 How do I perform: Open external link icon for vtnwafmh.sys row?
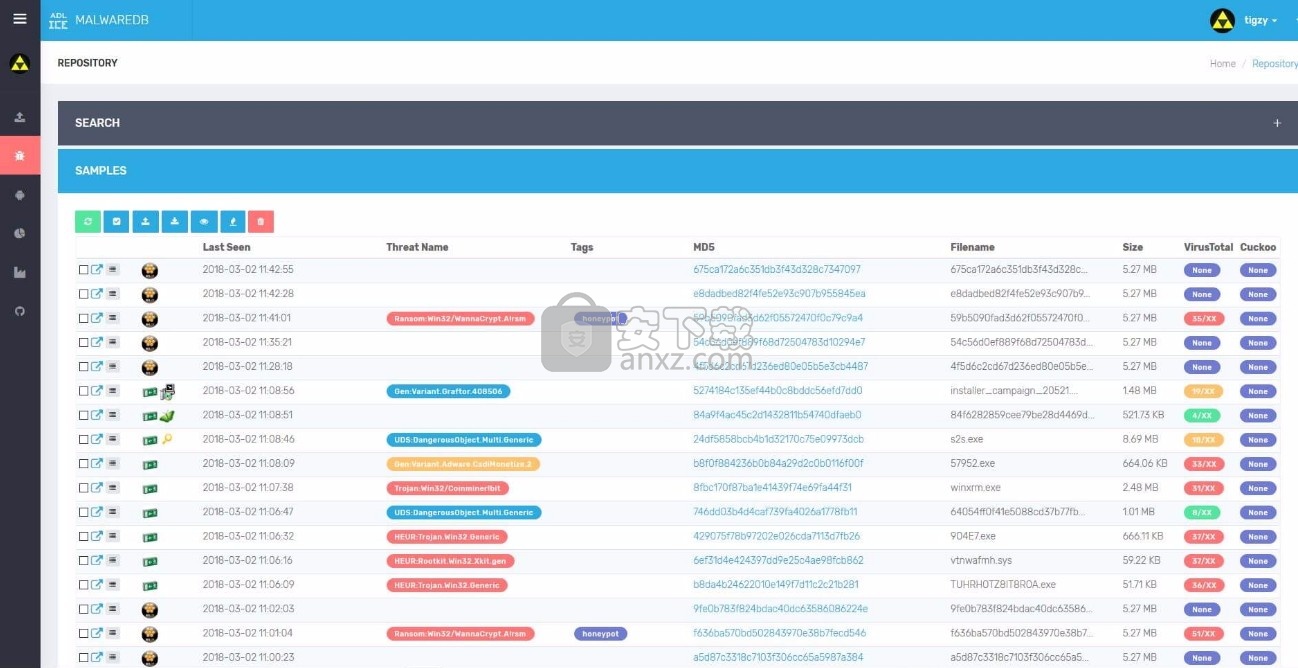(x=97, y=561)
